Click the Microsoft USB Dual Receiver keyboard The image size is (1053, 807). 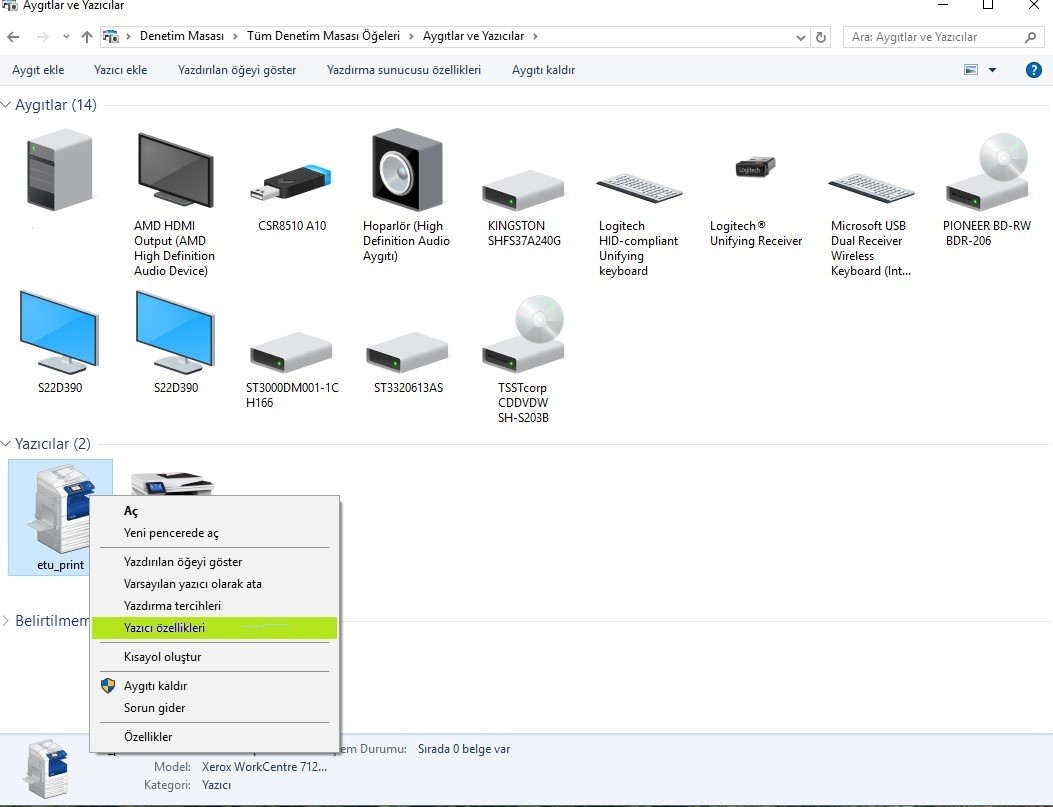click(x=871, y=187)
